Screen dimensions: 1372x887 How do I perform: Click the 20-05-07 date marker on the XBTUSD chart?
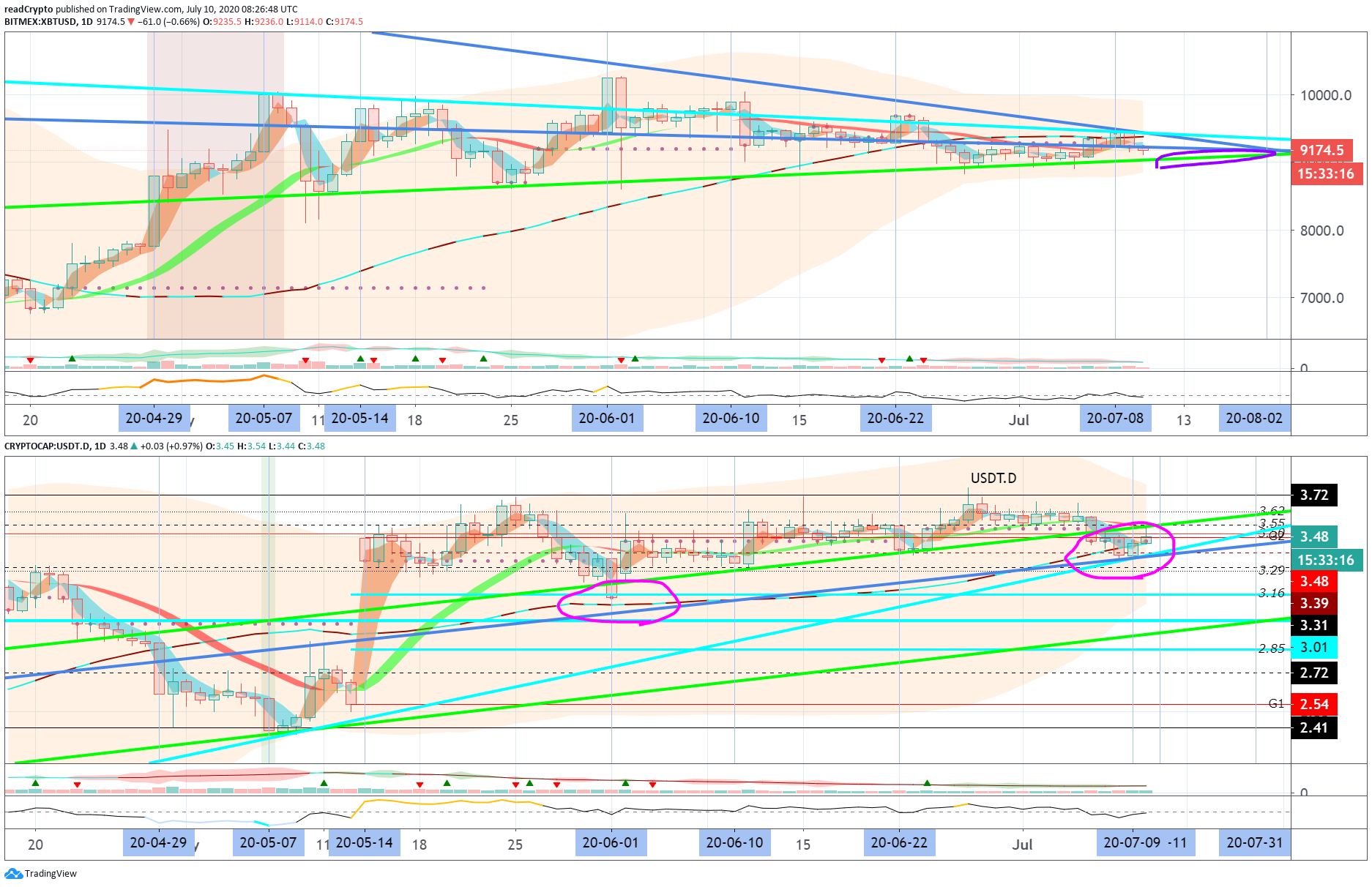click(264, 419)
